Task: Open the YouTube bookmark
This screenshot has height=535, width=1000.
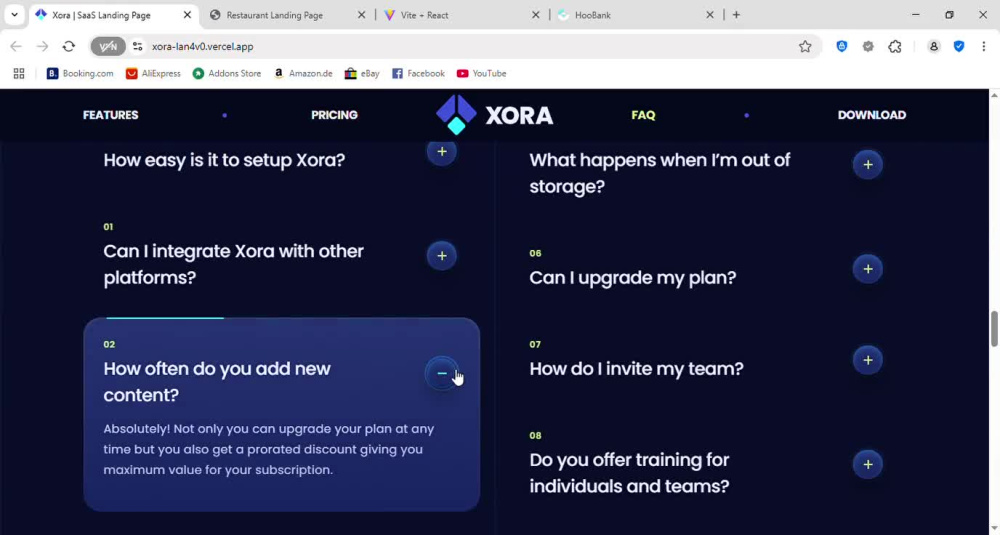Action: point(481,73)
